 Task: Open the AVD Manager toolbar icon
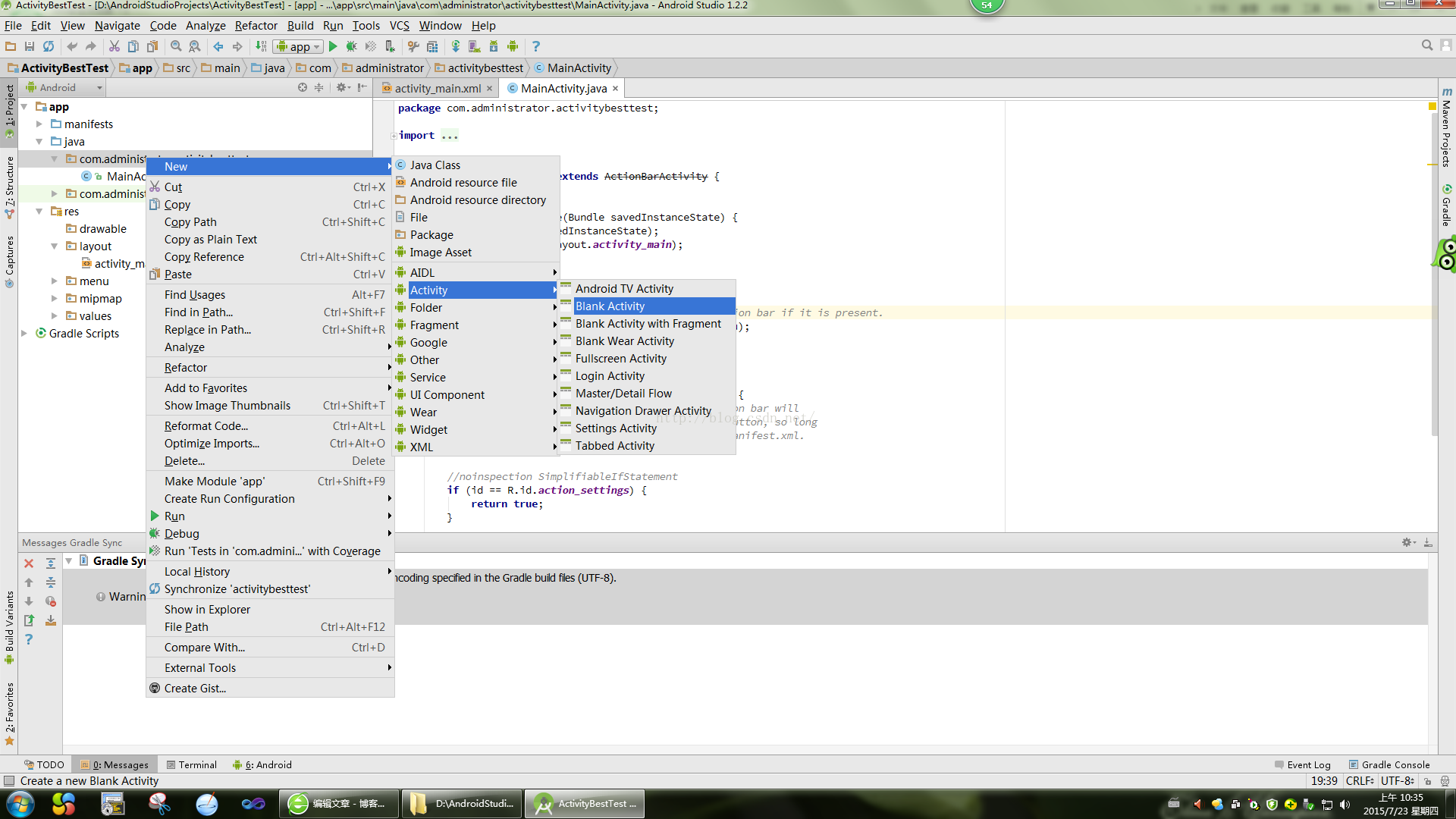pyautogui.click(x=475, y=46)
